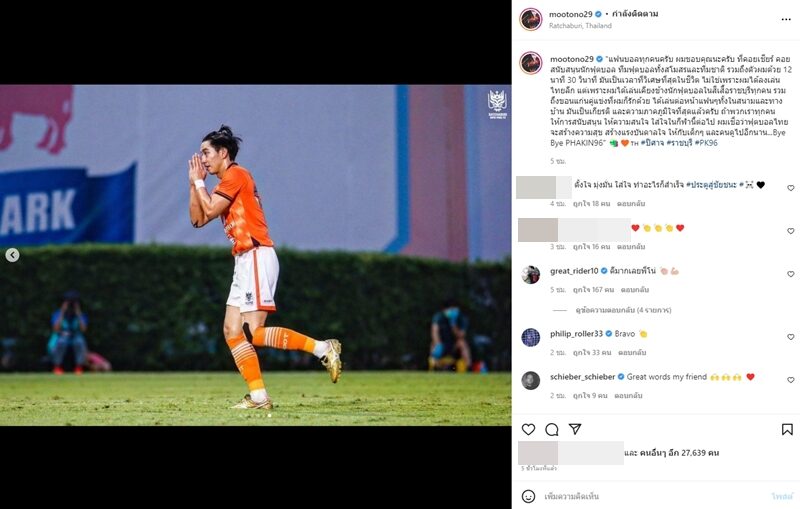Open the following status next to mootono29
Image resolution: width=800 pixels, height=509 pixels.
point(635,14)
